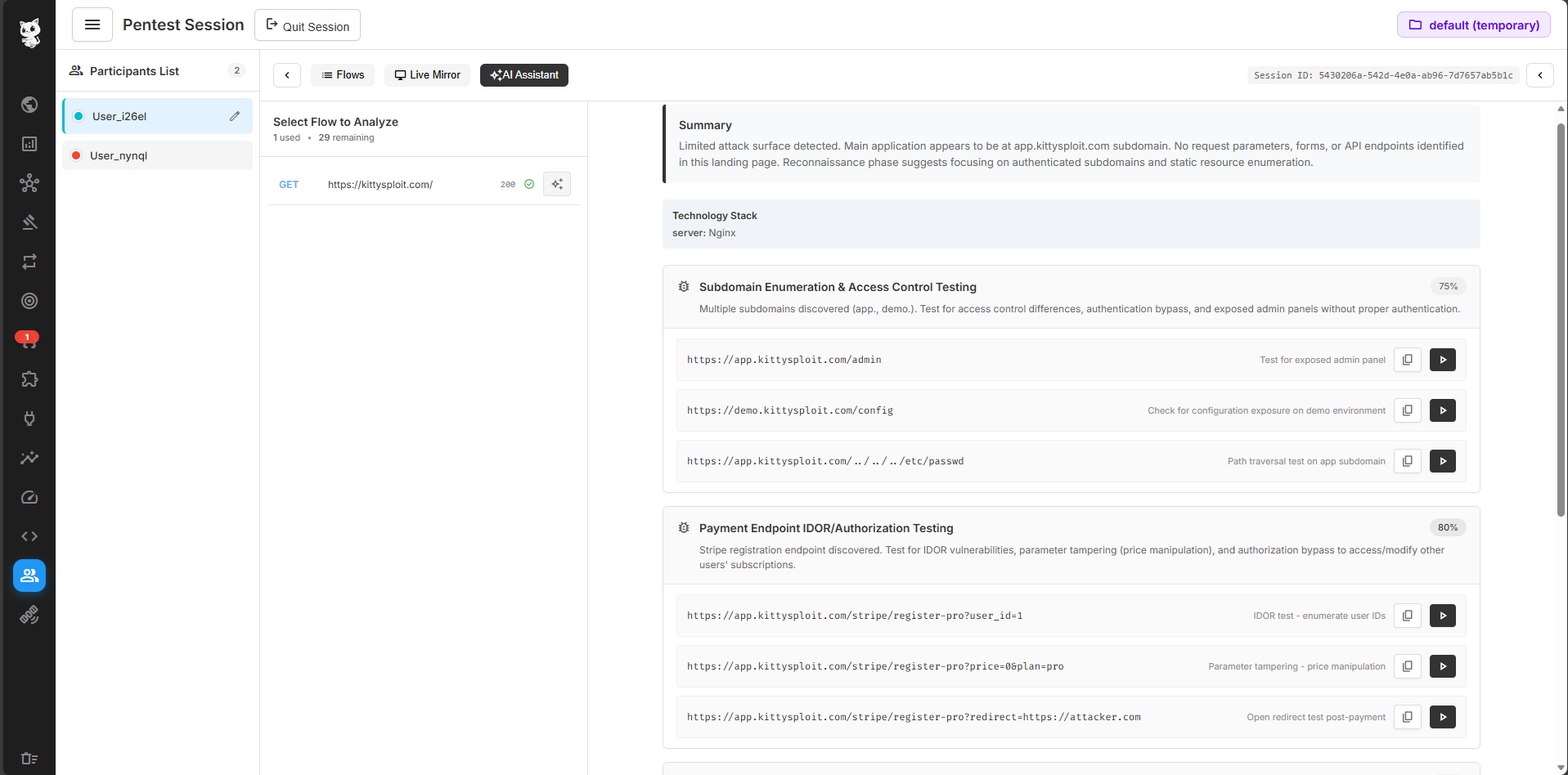This screenshot has height=775, width=1568.
Task: Open the Replay tool from the sidebar
Action: [x=29, y=262]
